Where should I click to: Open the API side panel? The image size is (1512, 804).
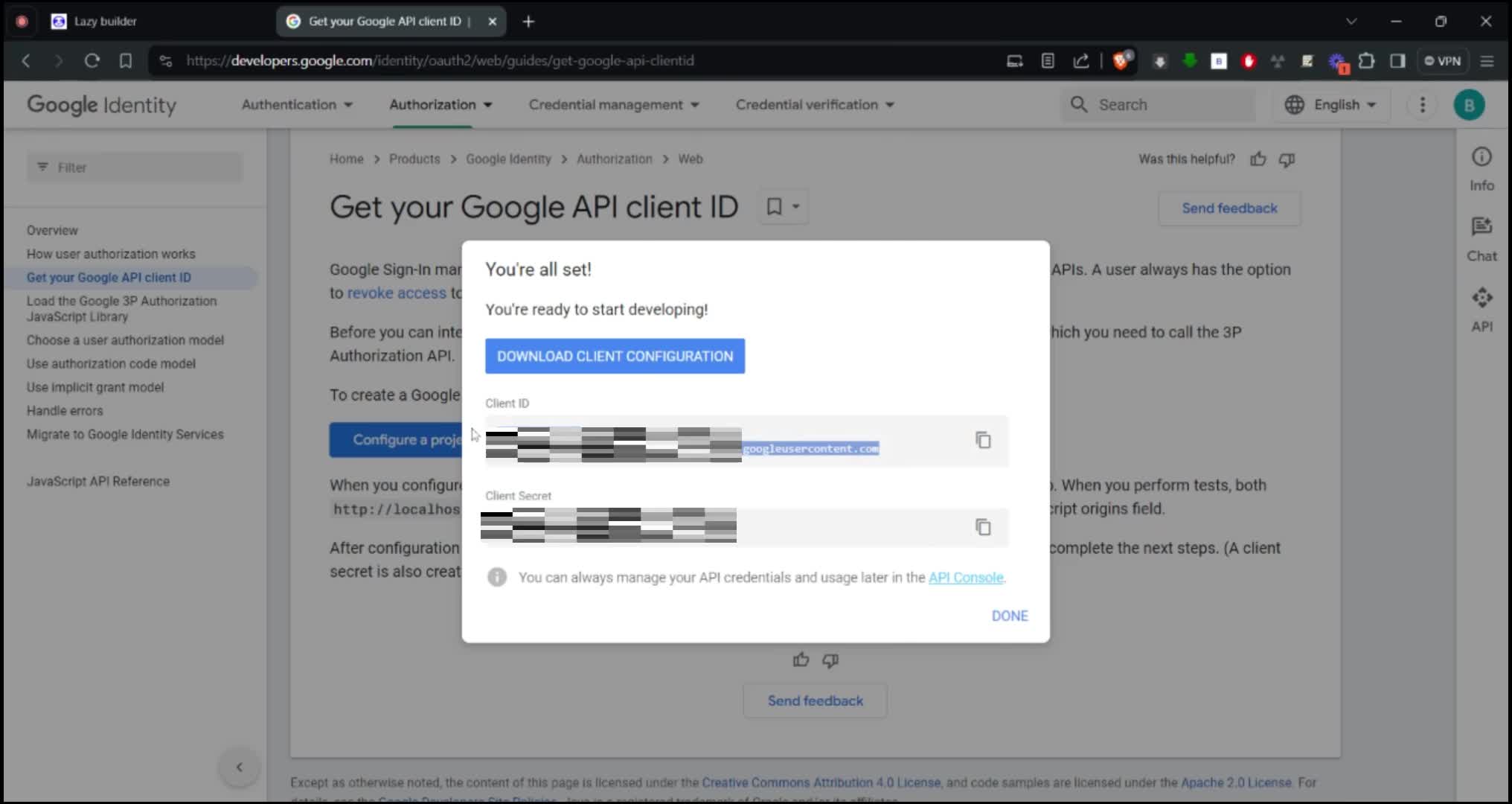coord(1481,310)
